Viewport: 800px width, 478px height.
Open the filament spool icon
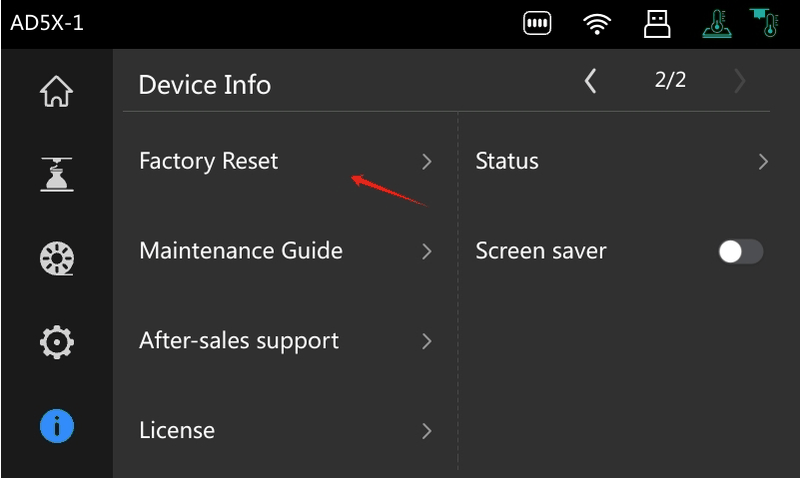click(x=56, y=259)
